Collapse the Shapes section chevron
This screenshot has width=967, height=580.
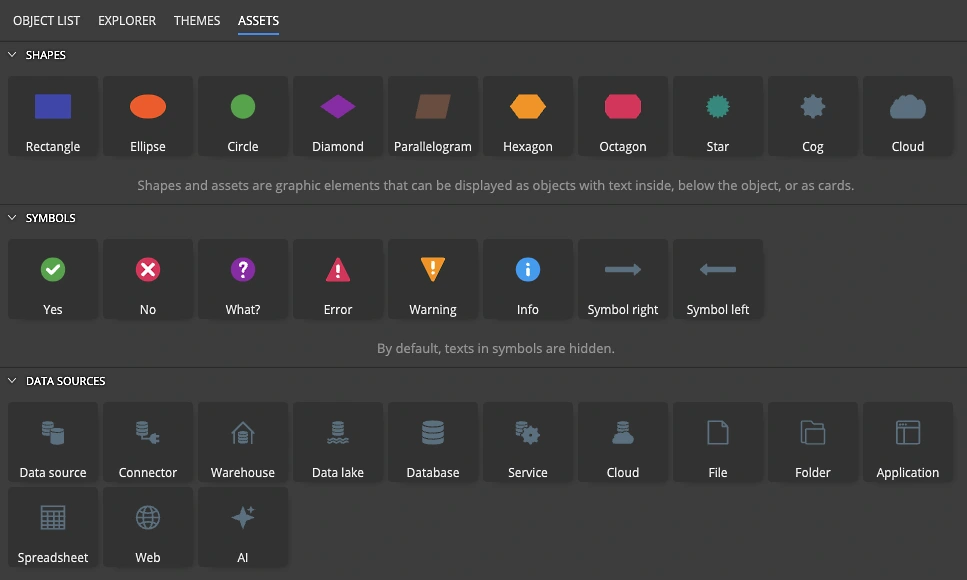[12, 55]
